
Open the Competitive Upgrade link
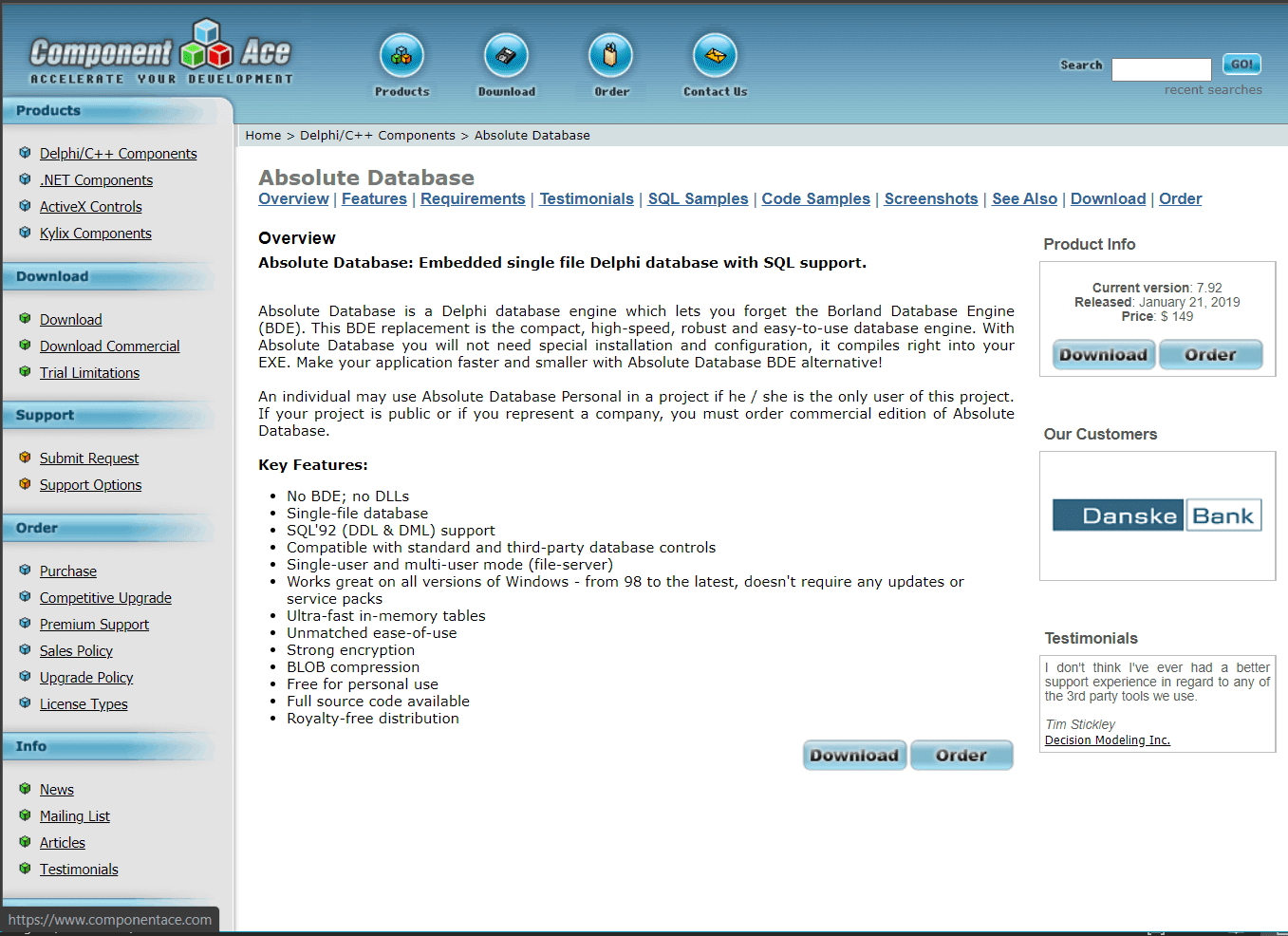105,598
